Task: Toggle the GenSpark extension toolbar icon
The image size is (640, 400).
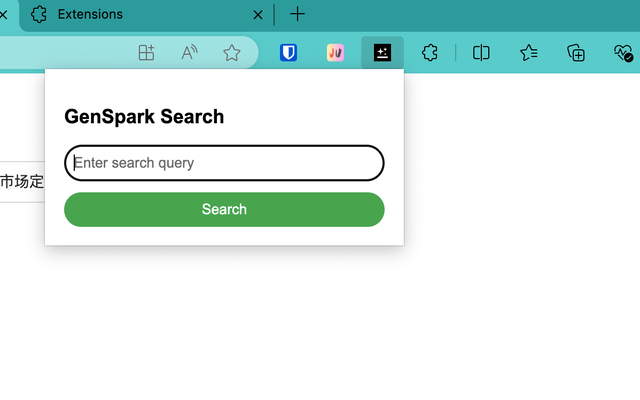Action: [382, 53]
